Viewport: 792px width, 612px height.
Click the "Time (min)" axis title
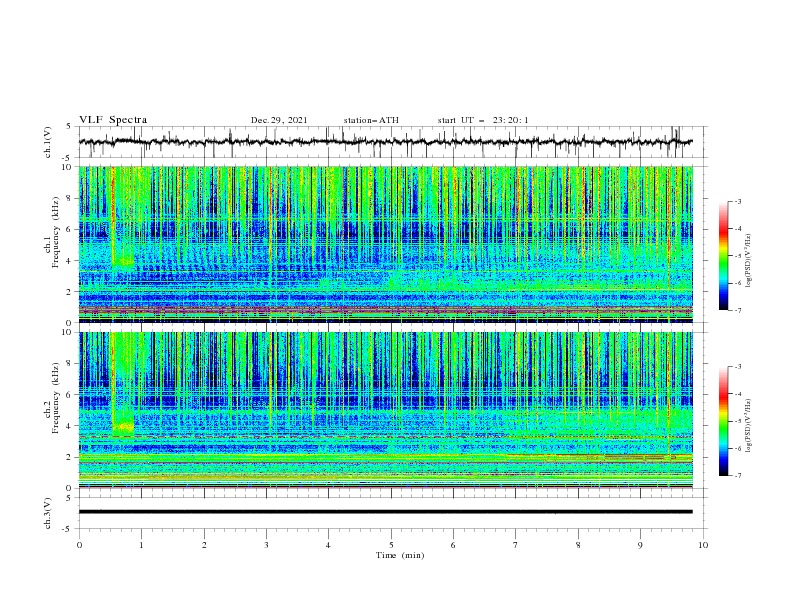point(400,555)
